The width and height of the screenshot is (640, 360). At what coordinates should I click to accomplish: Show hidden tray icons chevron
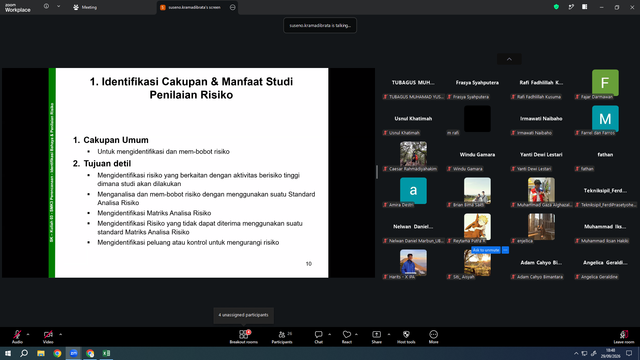(576, 353)
